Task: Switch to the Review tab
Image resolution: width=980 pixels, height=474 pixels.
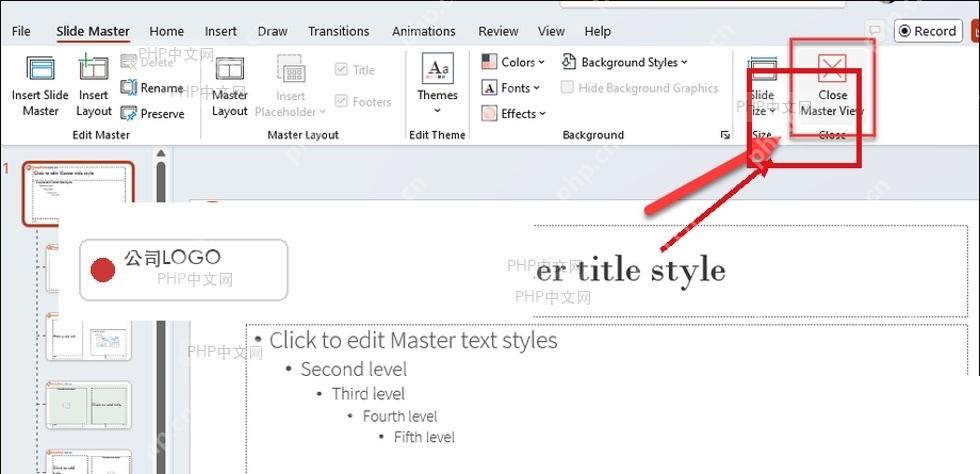Action: click(x=498, y=31)
